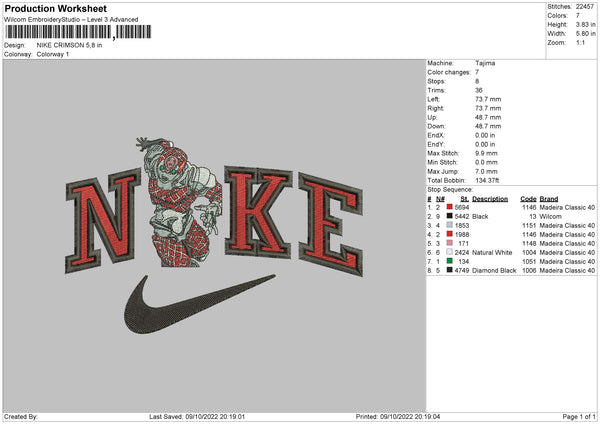The height and width of the screenshot is (424, 600).
Task: Click the Zoom value '1:1'
Action: (x=580, y=42)
